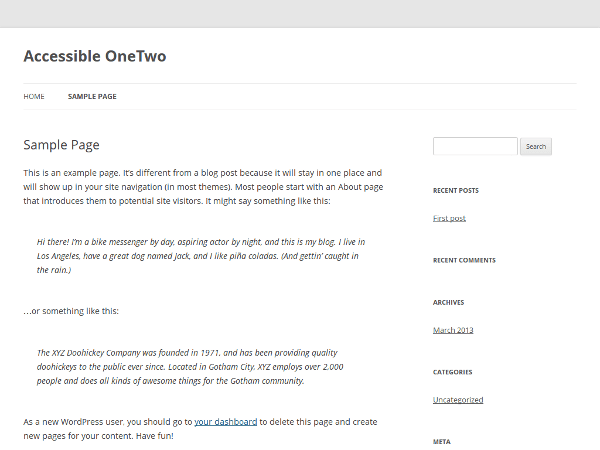Viewport: 600px width, 450px height.
Task: Click the bike messenger quote paragraph
Action: 201,256
